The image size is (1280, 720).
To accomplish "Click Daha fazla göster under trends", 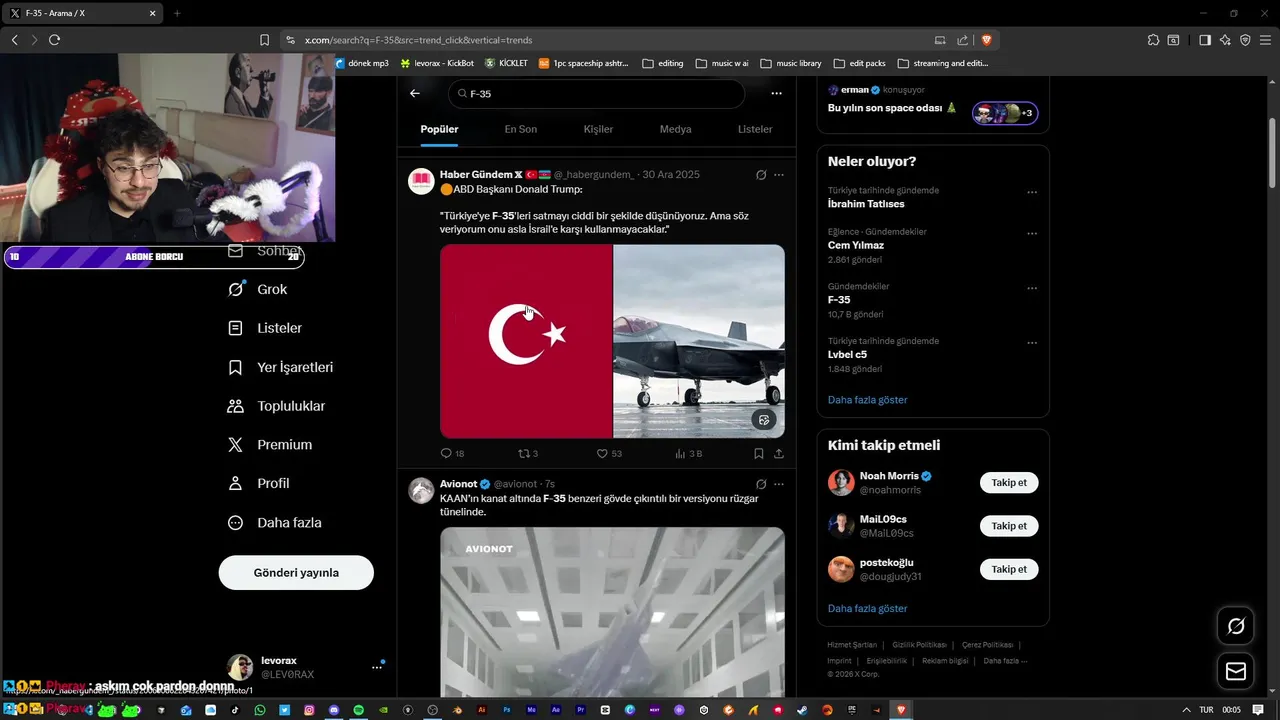I will 867,400.
